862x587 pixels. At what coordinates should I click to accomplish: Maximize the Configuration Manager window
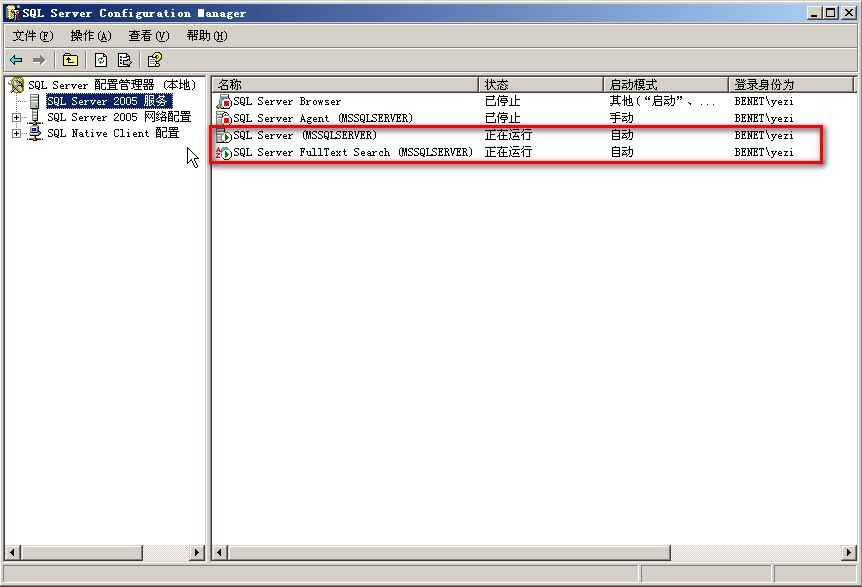831,13
